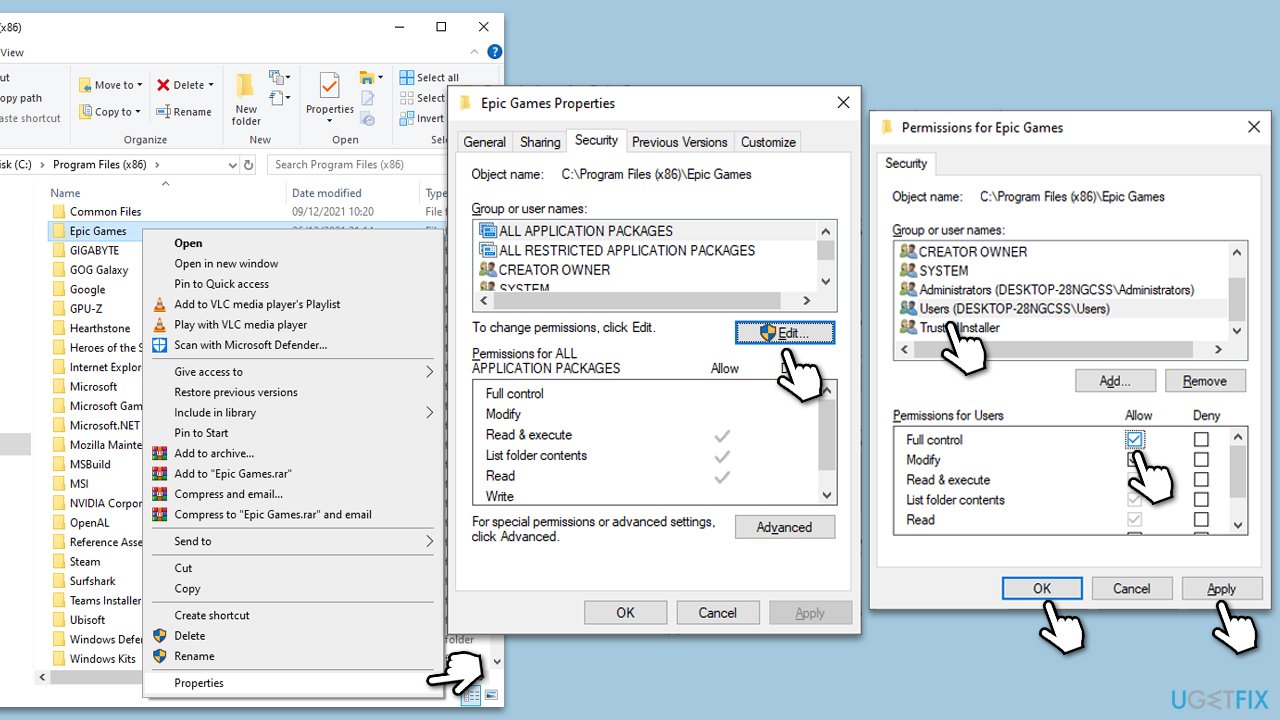Screen dimensions: 1280x720
Task: Tick the Deny checkbox for List folder contents
Action: click(1201, 500)
